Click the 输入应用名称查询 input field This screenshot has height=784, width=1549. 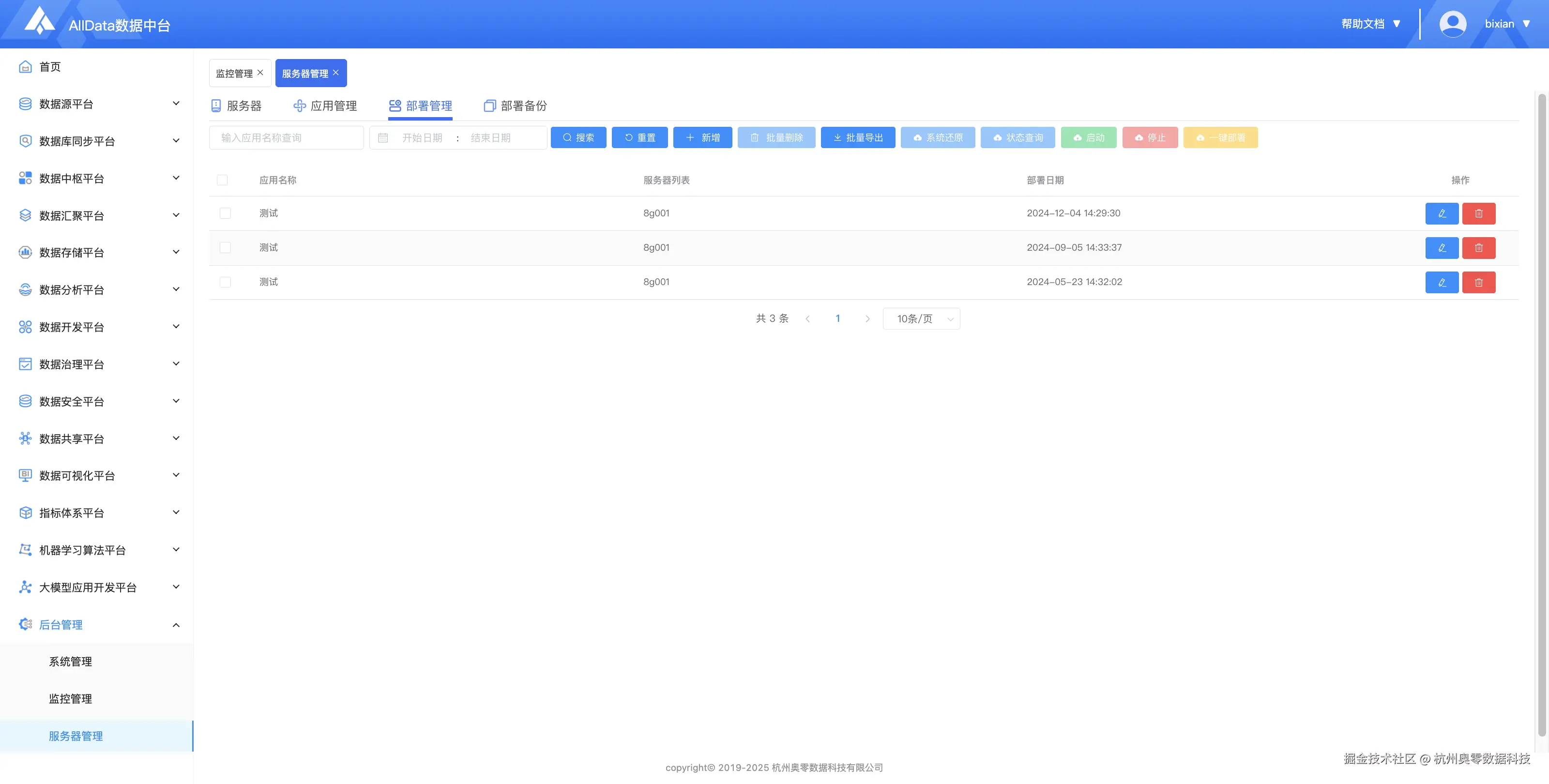286,137
